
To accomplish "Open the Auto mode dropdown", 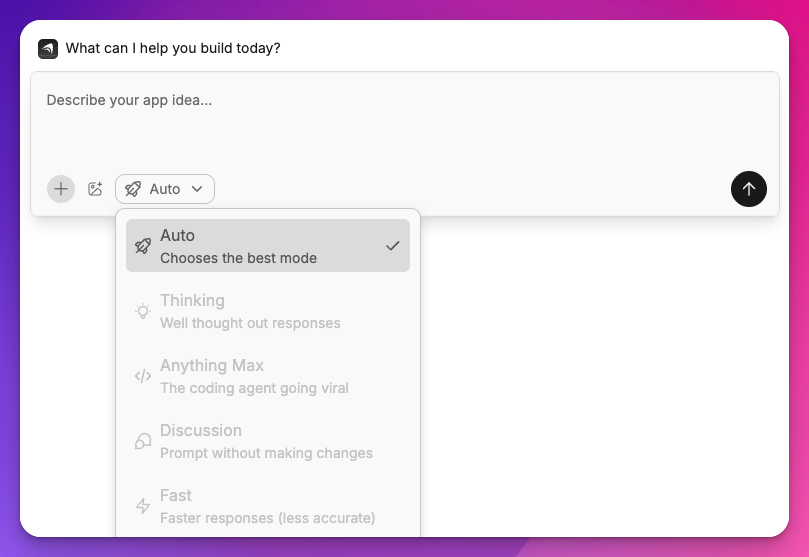I will [165, 189].
